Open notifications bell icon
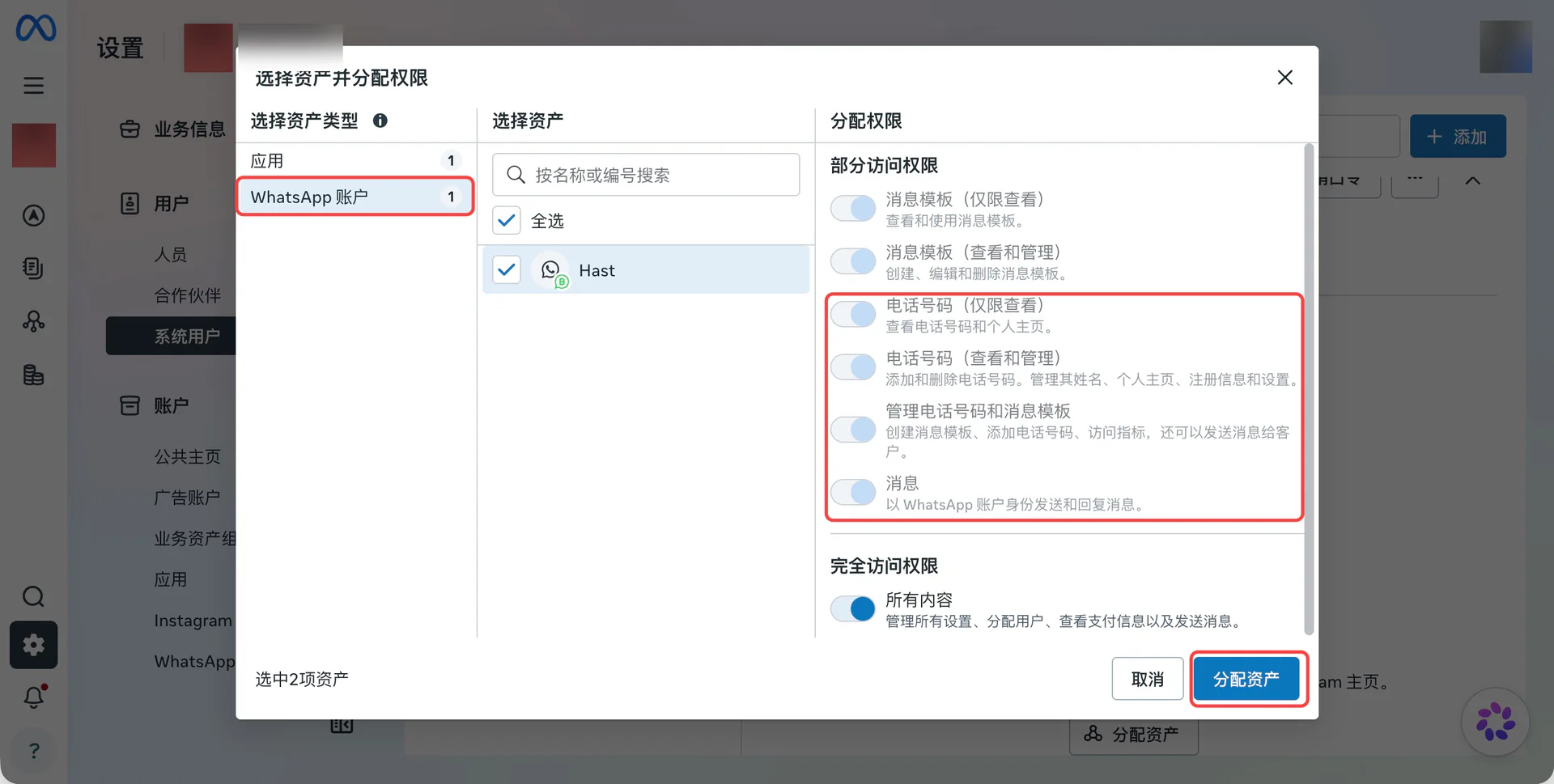 (33, 697)
